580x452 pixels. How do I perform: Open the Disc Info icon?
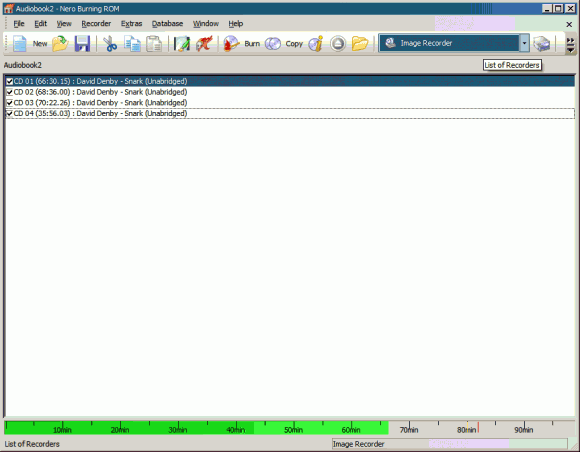[x=316, y=44]
